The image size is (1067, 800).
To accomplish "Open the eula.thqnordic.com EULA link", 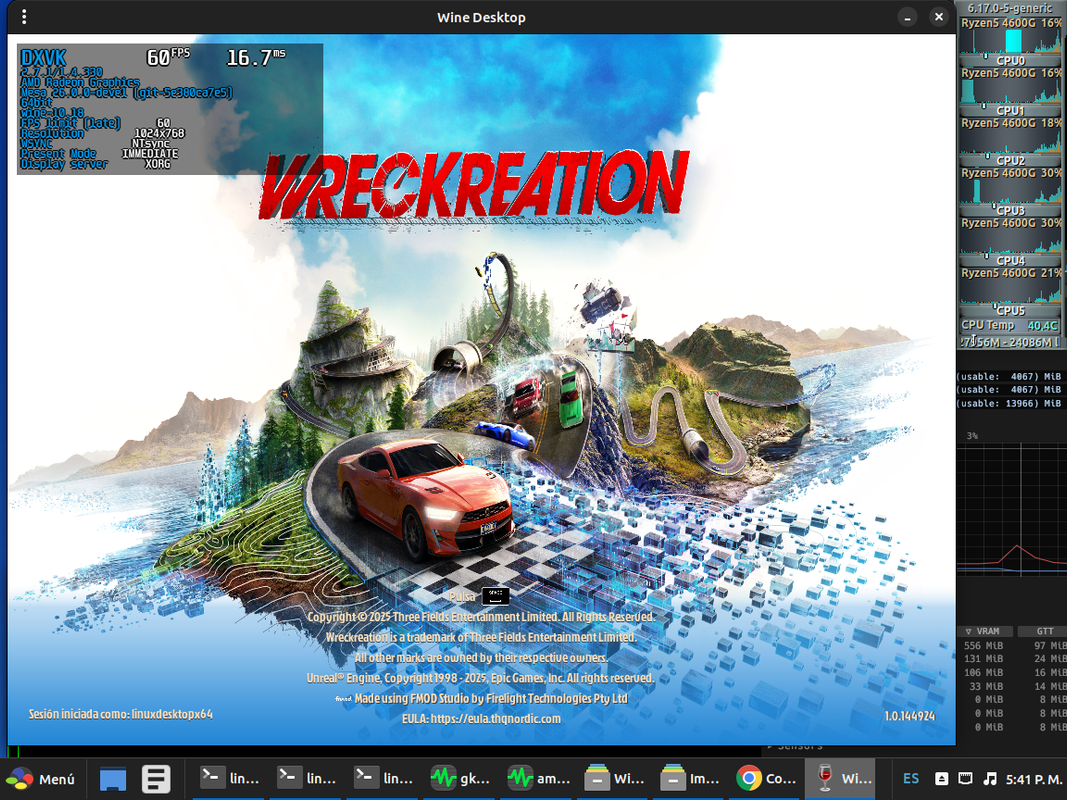I will pos(495,718).
